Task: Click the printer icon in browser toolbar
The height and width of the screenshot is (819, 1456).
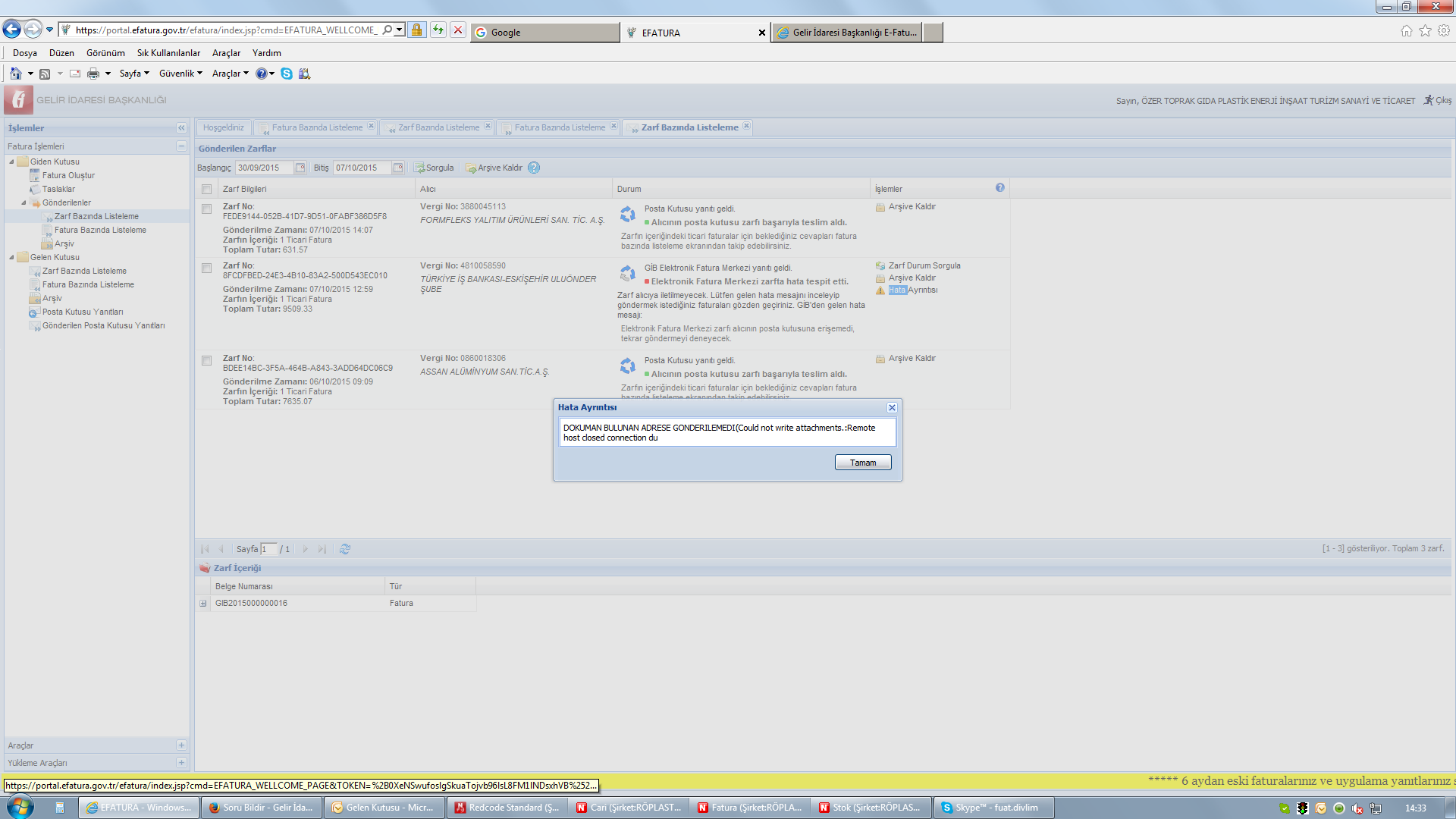Action: (x=93, y=74)
